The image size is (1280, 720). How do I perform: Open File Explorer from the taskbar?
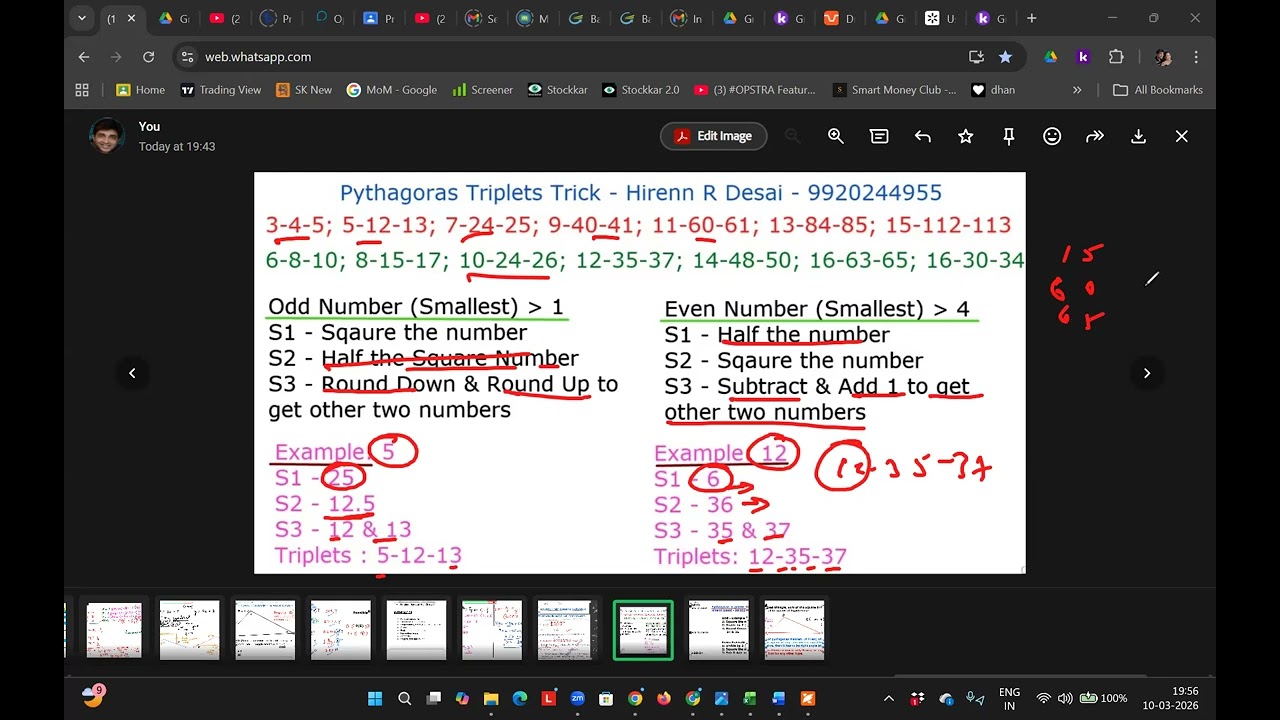point(491,699)
